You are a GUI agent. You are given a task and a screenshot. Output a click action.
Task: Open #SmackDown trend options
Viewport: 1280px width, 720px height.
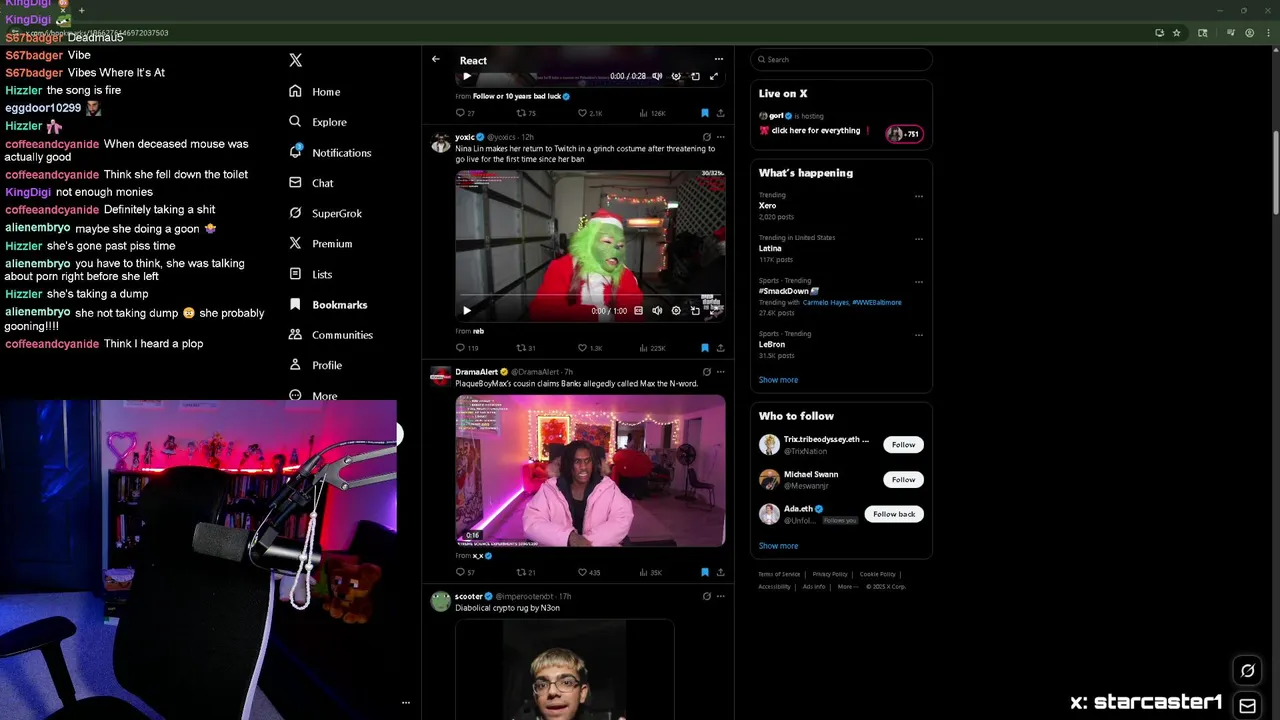tap(918, 282)
